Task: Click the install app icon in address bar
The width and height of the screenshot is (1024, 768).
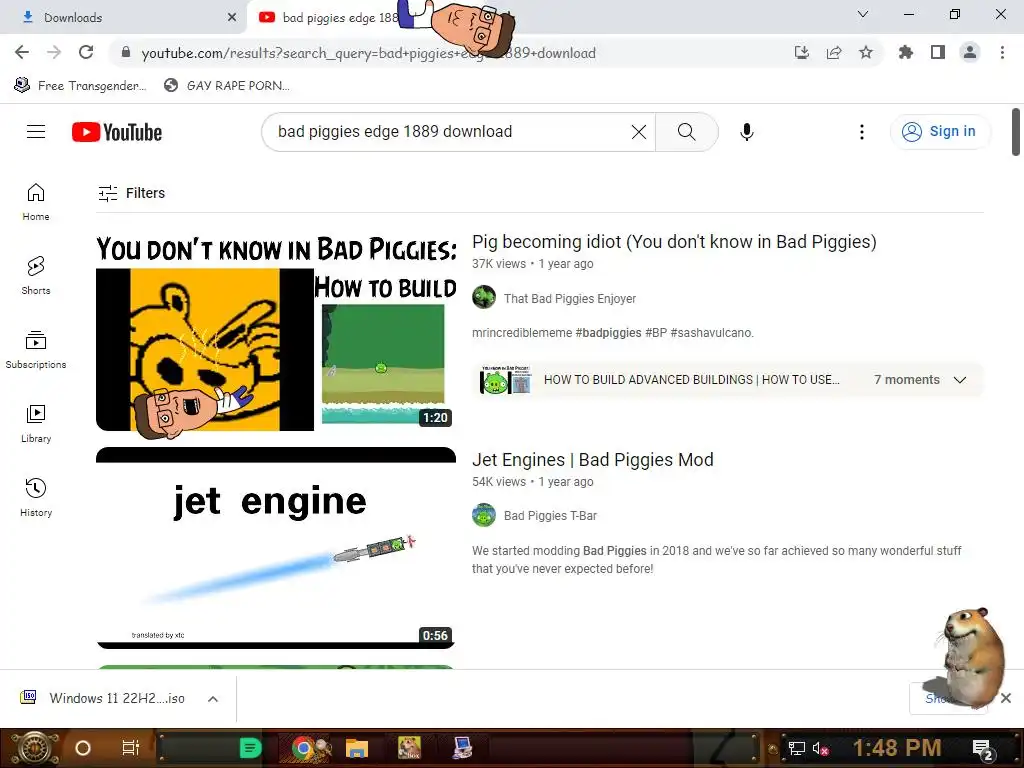Action: click(801, 52)
